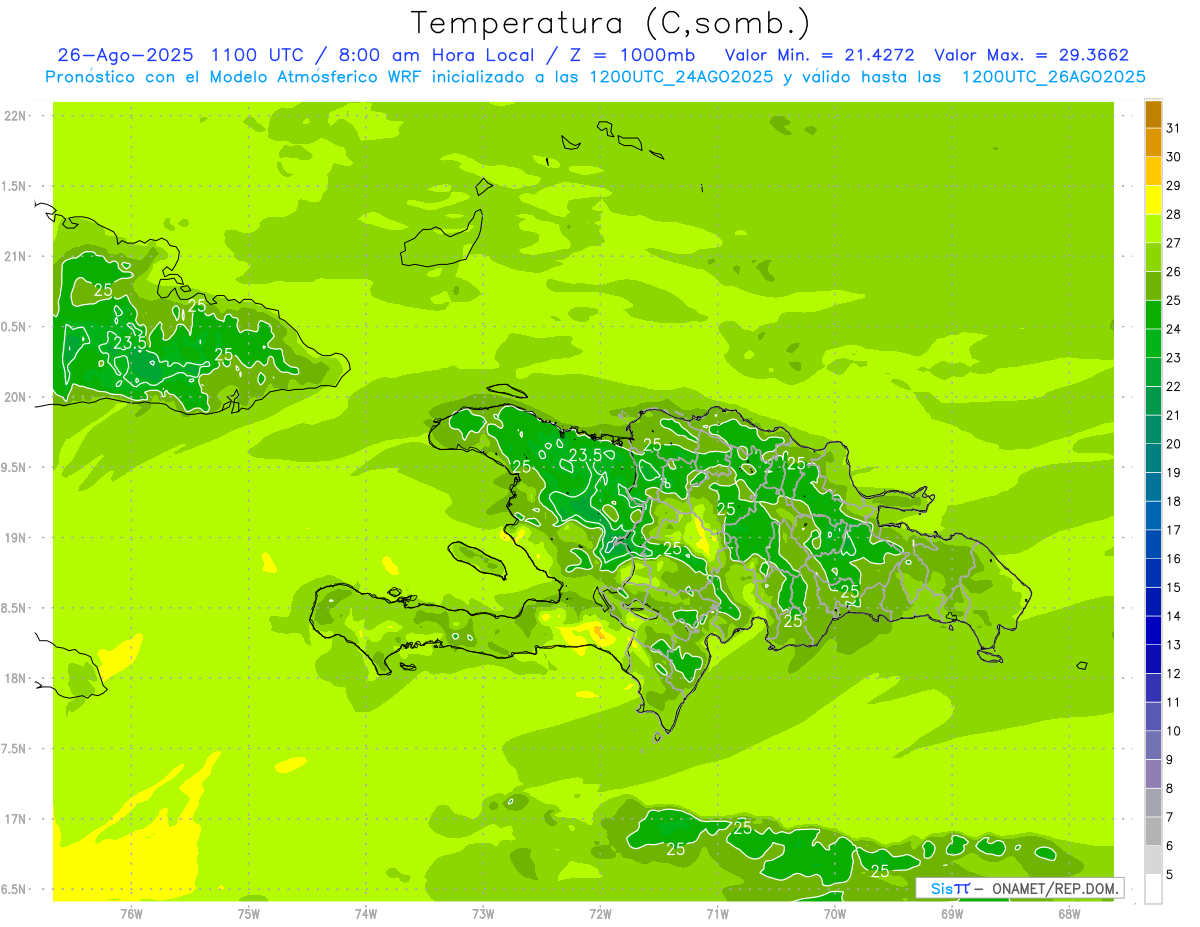Click Valor Min. = 21.4272

click(820, 55)
